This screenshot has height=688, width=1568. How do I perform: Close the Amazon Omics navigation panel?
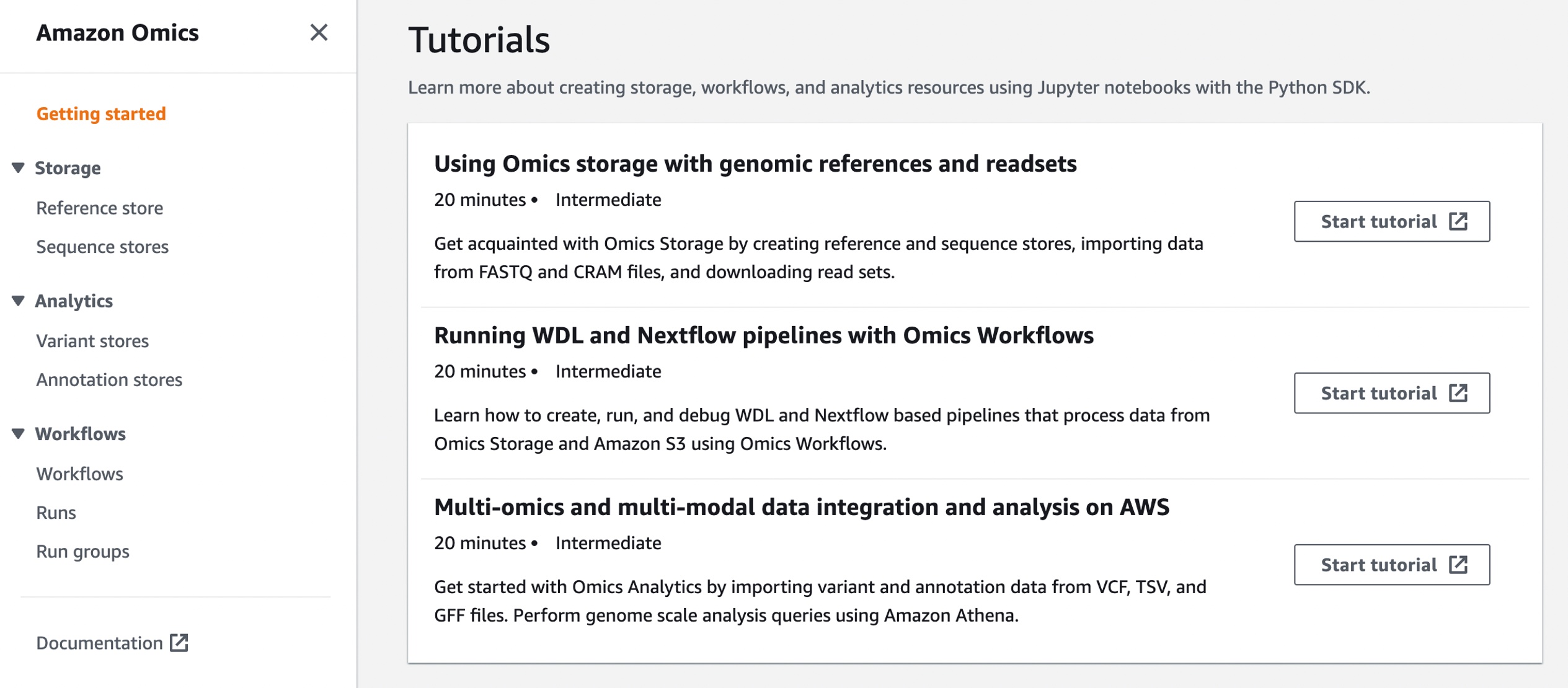pos(318,32)
